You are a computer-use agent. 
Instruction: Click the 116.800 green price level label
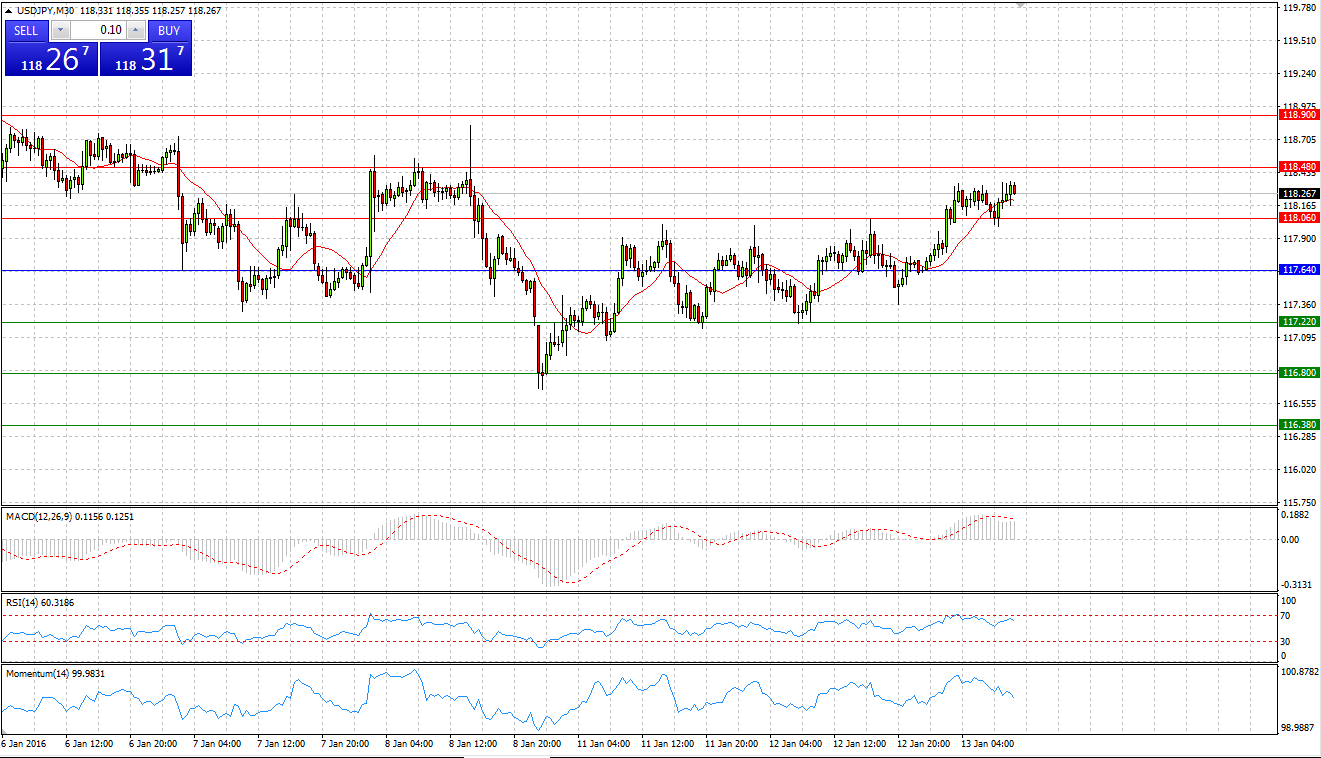pos(1299,372)
